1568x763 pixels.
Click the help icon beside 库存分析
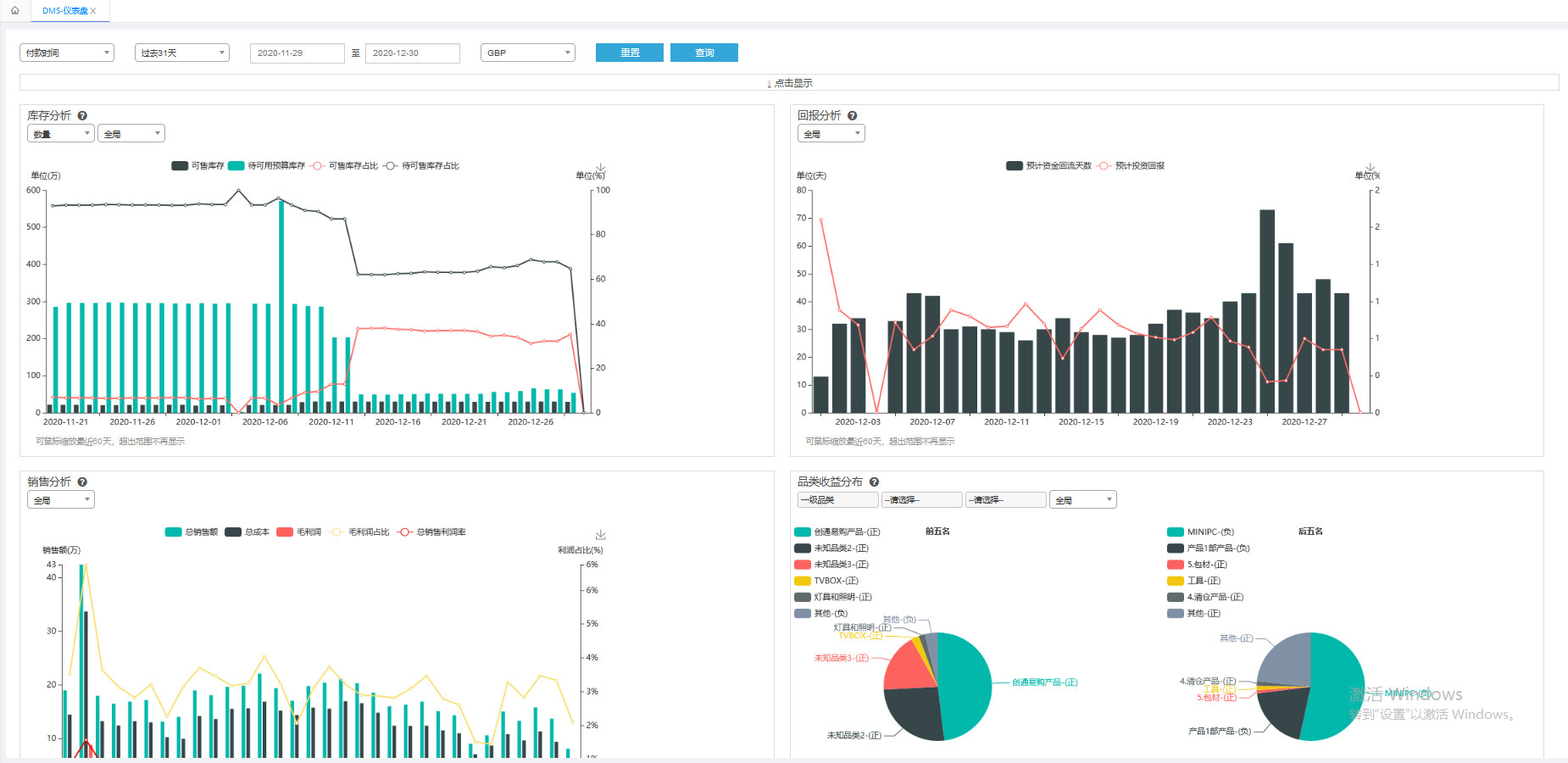tap(82, 116)
